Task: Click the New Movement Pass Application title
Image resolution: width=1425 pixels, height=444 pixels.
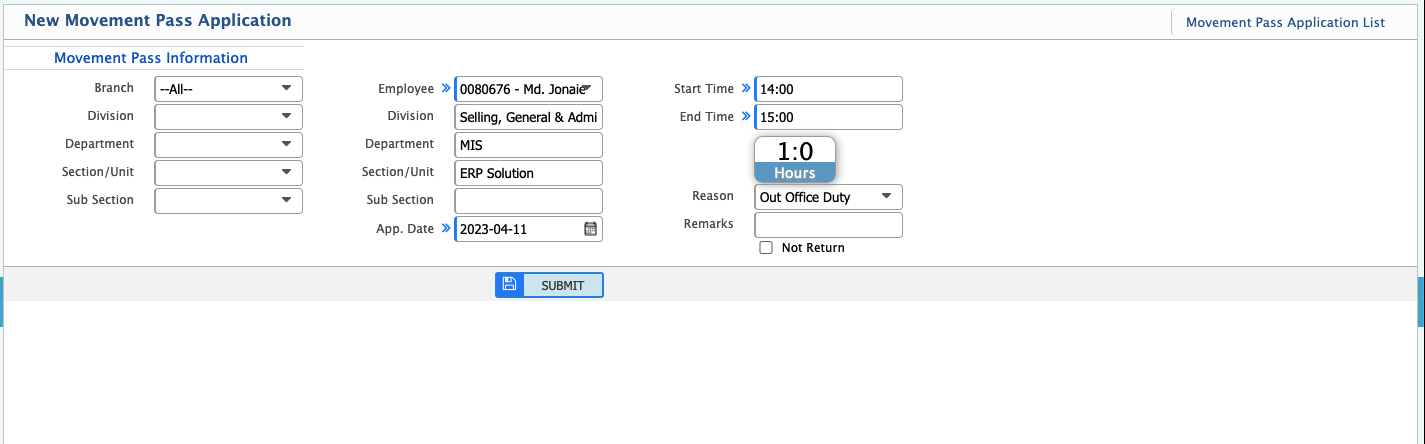Action: click(158, 20)
